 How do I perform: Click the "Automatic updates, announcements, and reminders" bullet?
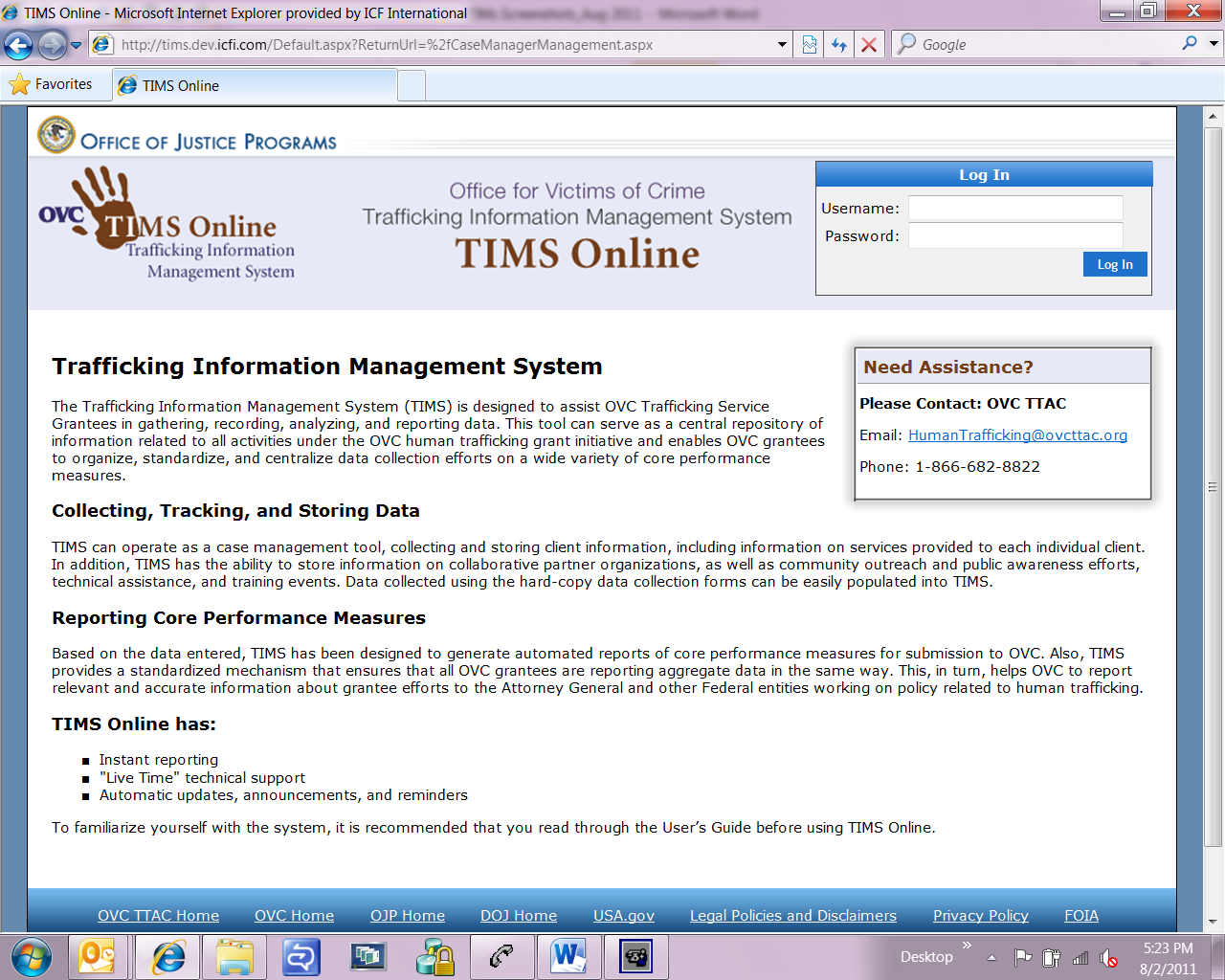(283, 795)
